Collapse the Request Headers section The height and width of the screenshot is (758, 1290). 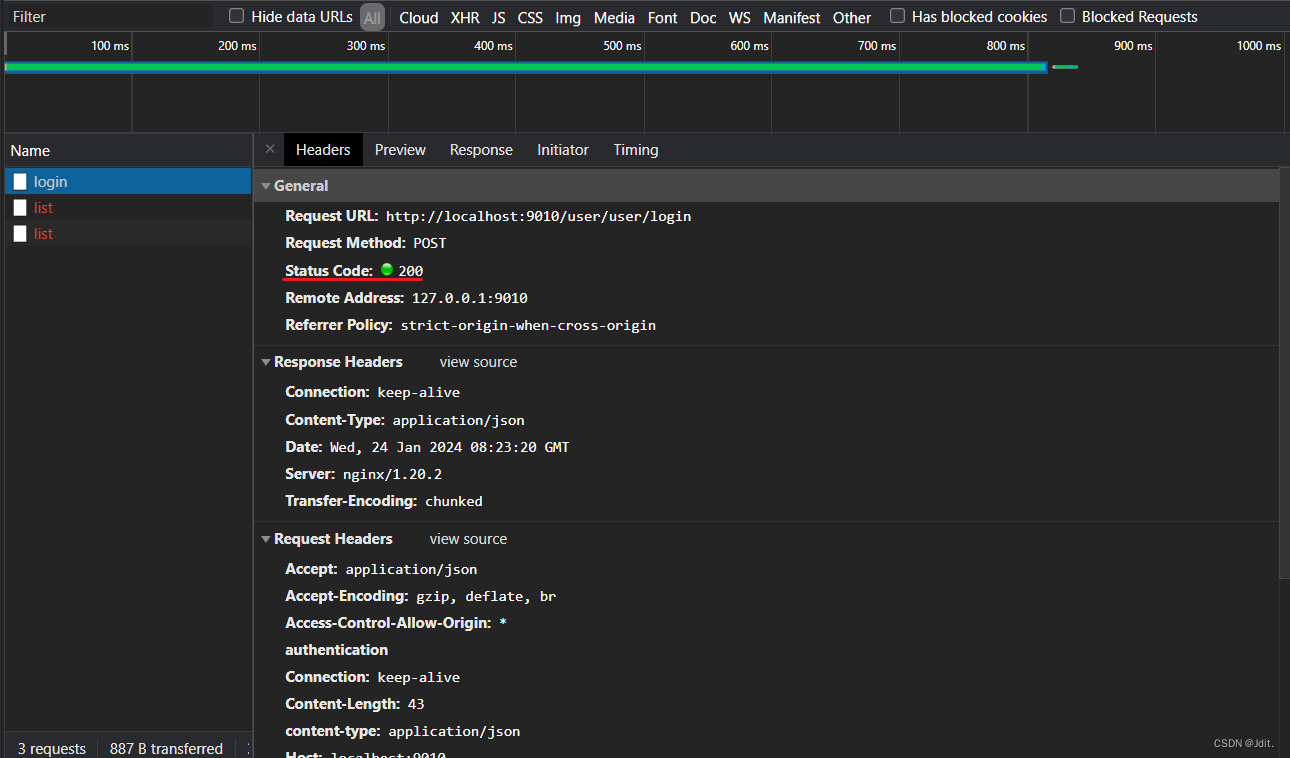coord(266,539)
